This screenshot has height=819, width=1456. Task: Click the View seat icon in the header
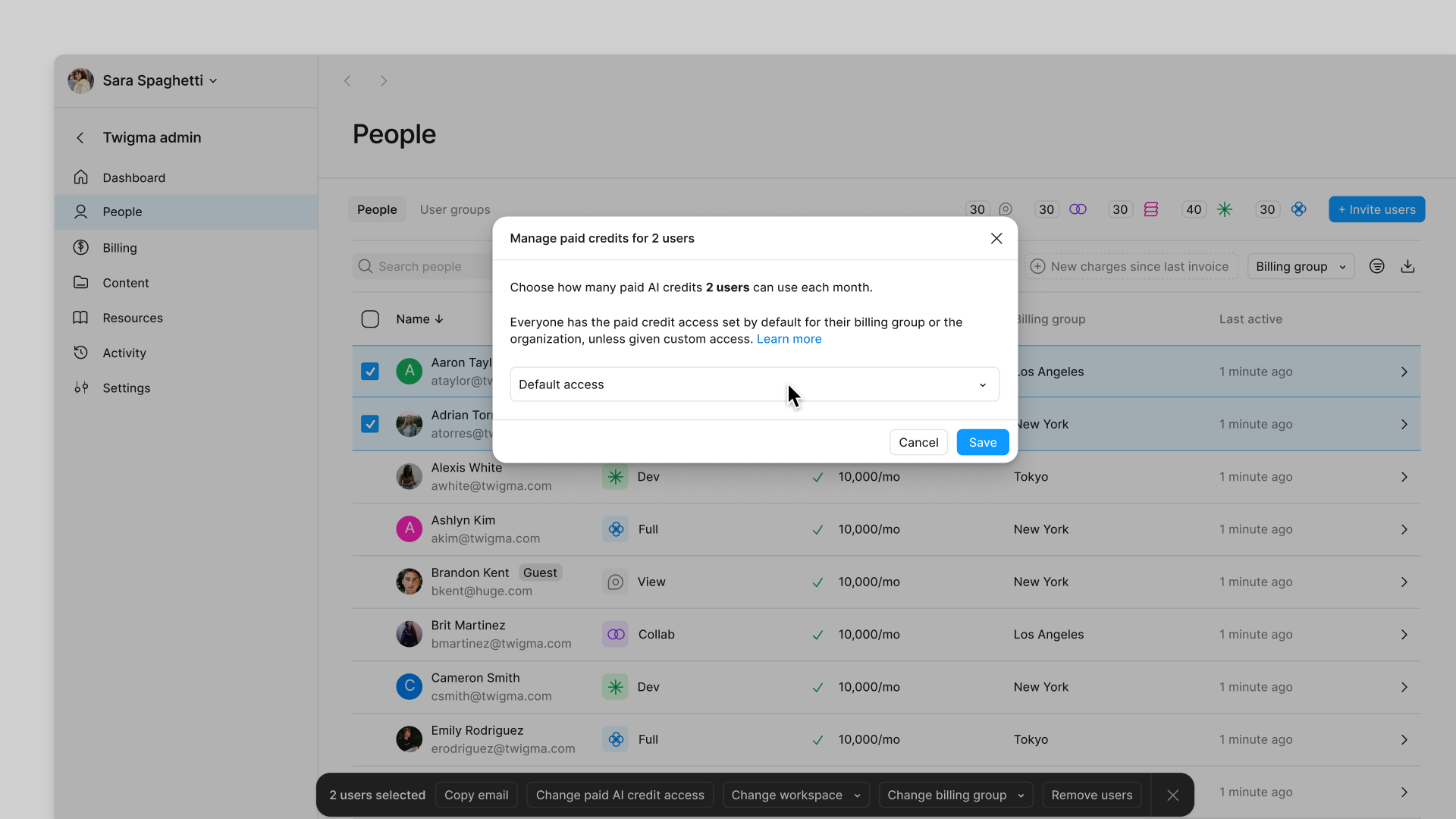pos(1006,209)
